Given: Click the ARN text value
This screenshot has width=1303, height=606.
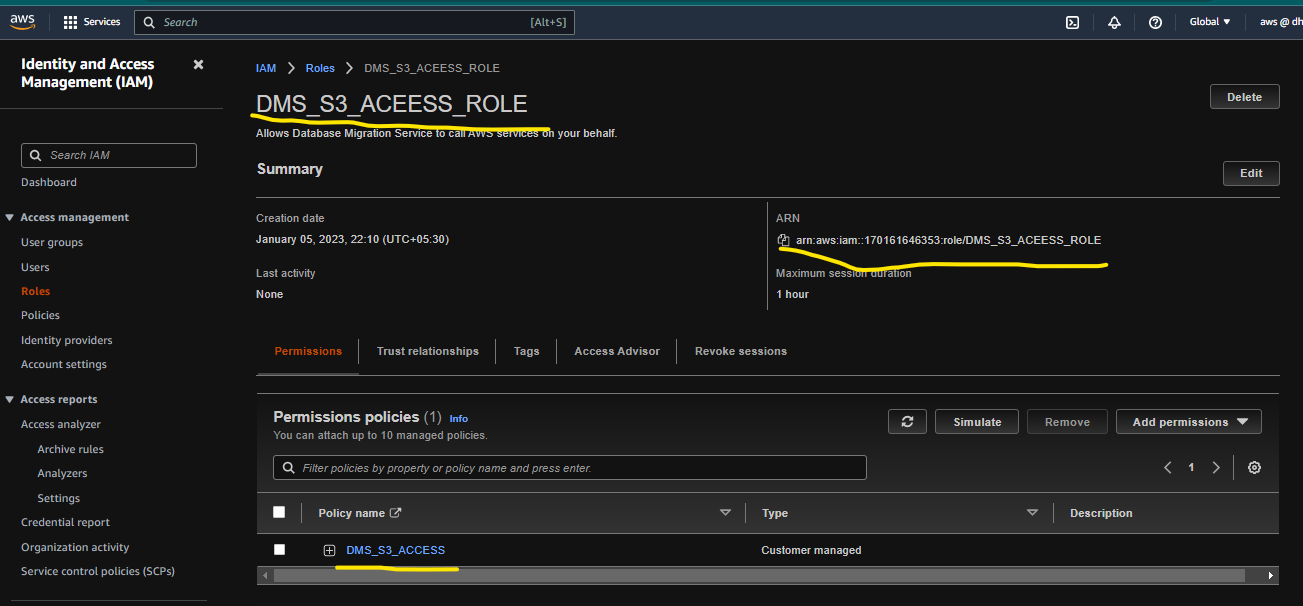Looking at the screenshot, I should pos(948,240).
